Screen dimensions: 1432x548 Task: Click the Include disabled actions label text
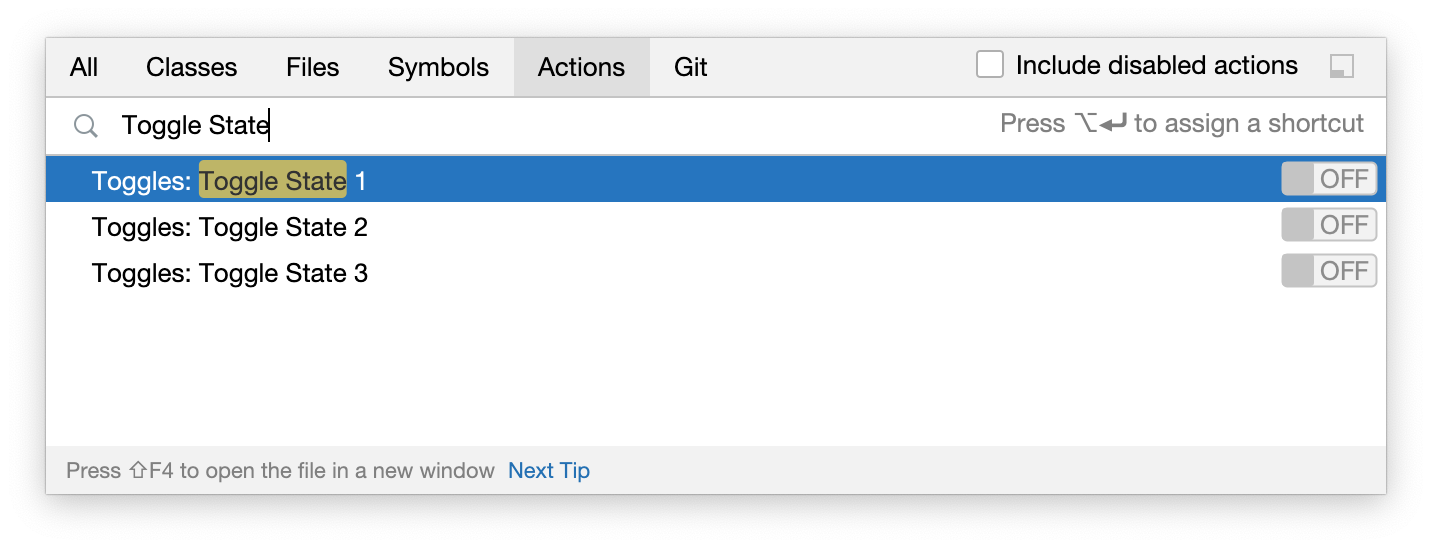1157,65
